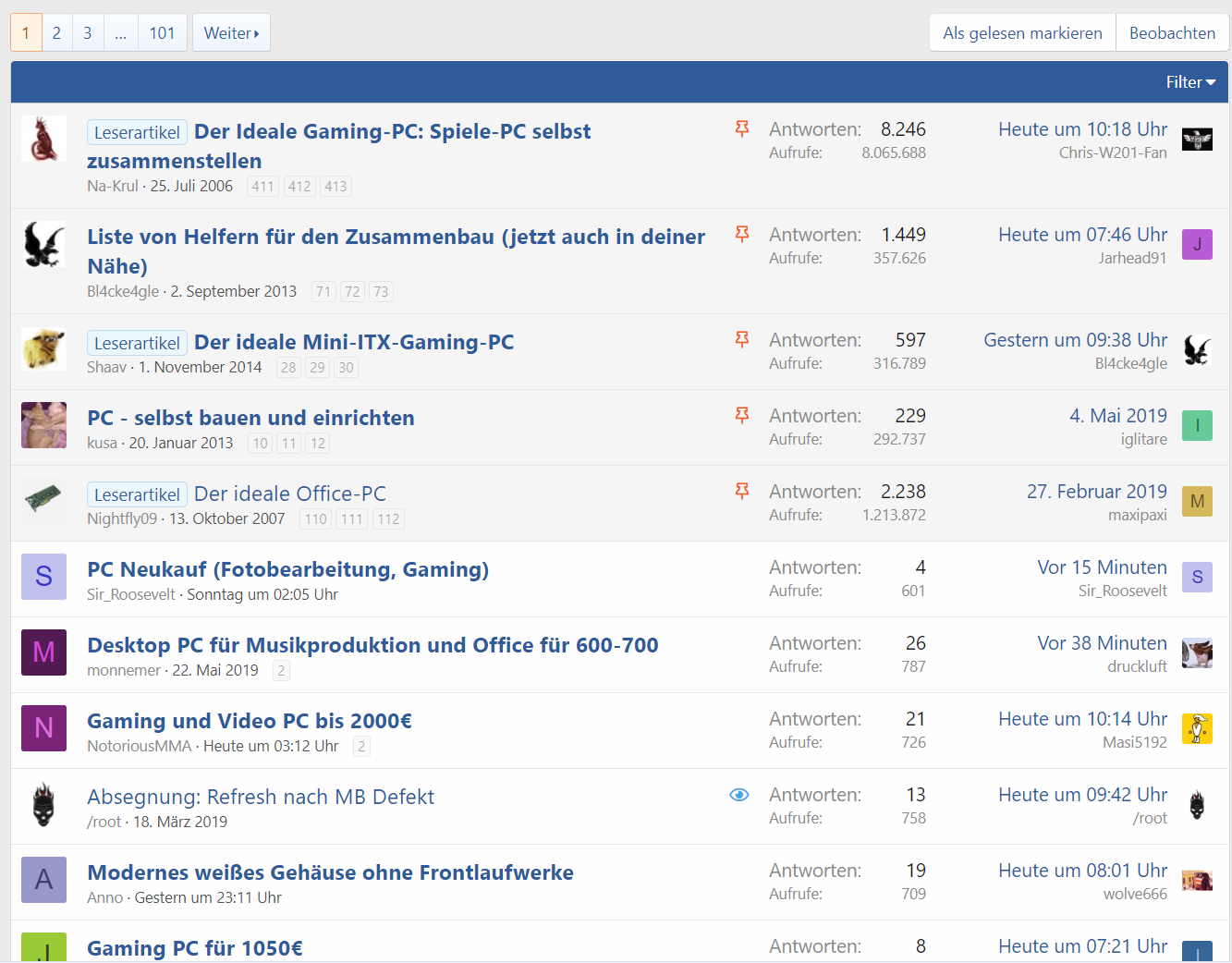The image size is (1232, 963).
Task: Click pin icon on Mini-ITX-Gaming-PC thread
Action: 741,339
